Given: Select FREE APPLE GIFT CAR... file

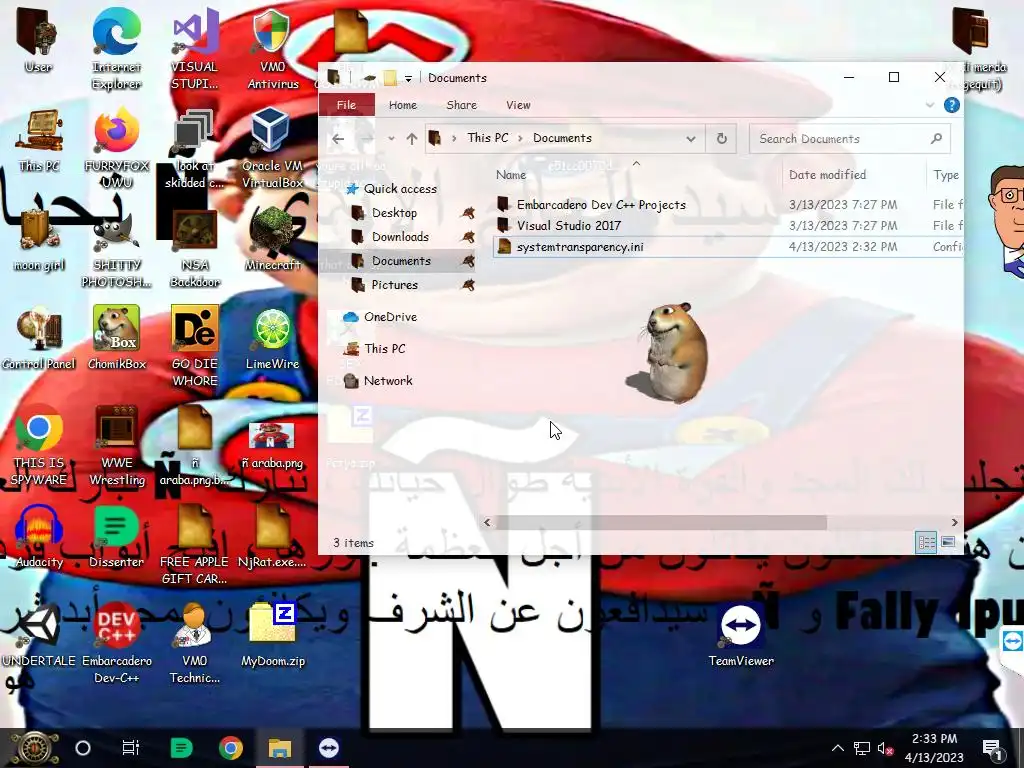Looking at the screenshot, I should pos(195,545).
